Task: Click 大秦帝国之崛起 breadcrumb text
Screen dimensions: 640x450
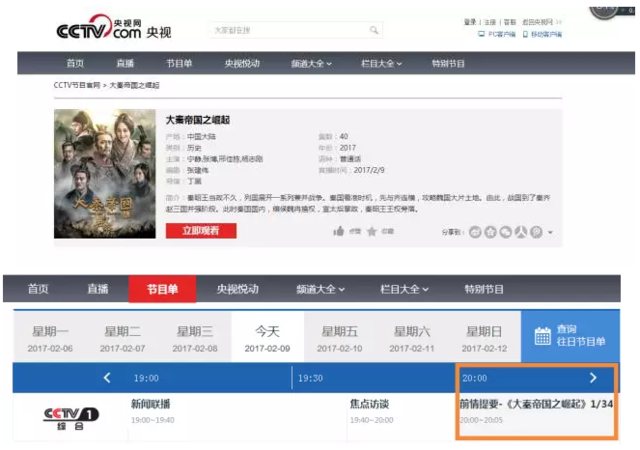Action: point(134,85)
